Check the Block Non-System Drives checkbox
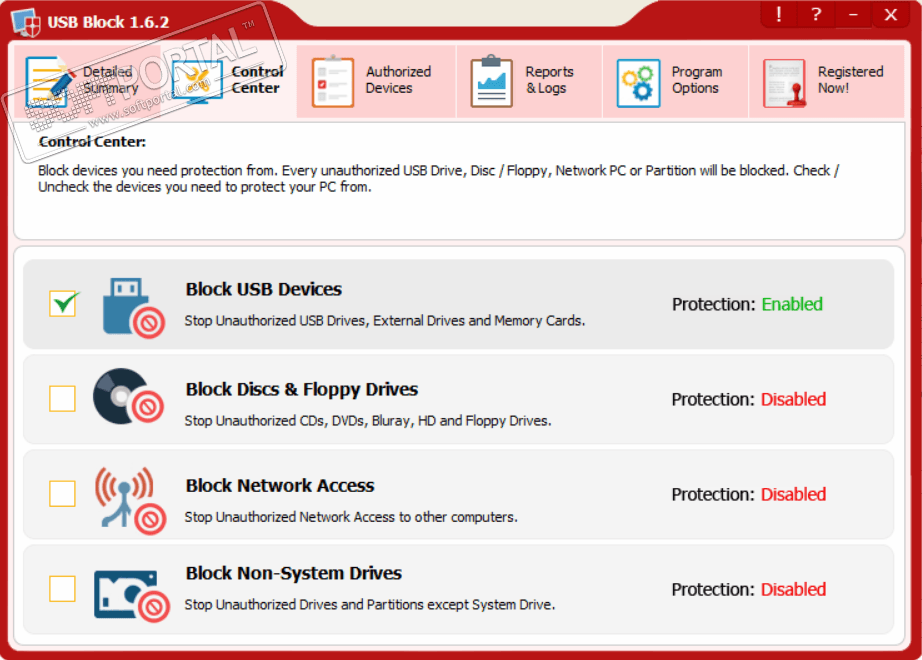 click(x=62, y=589)
